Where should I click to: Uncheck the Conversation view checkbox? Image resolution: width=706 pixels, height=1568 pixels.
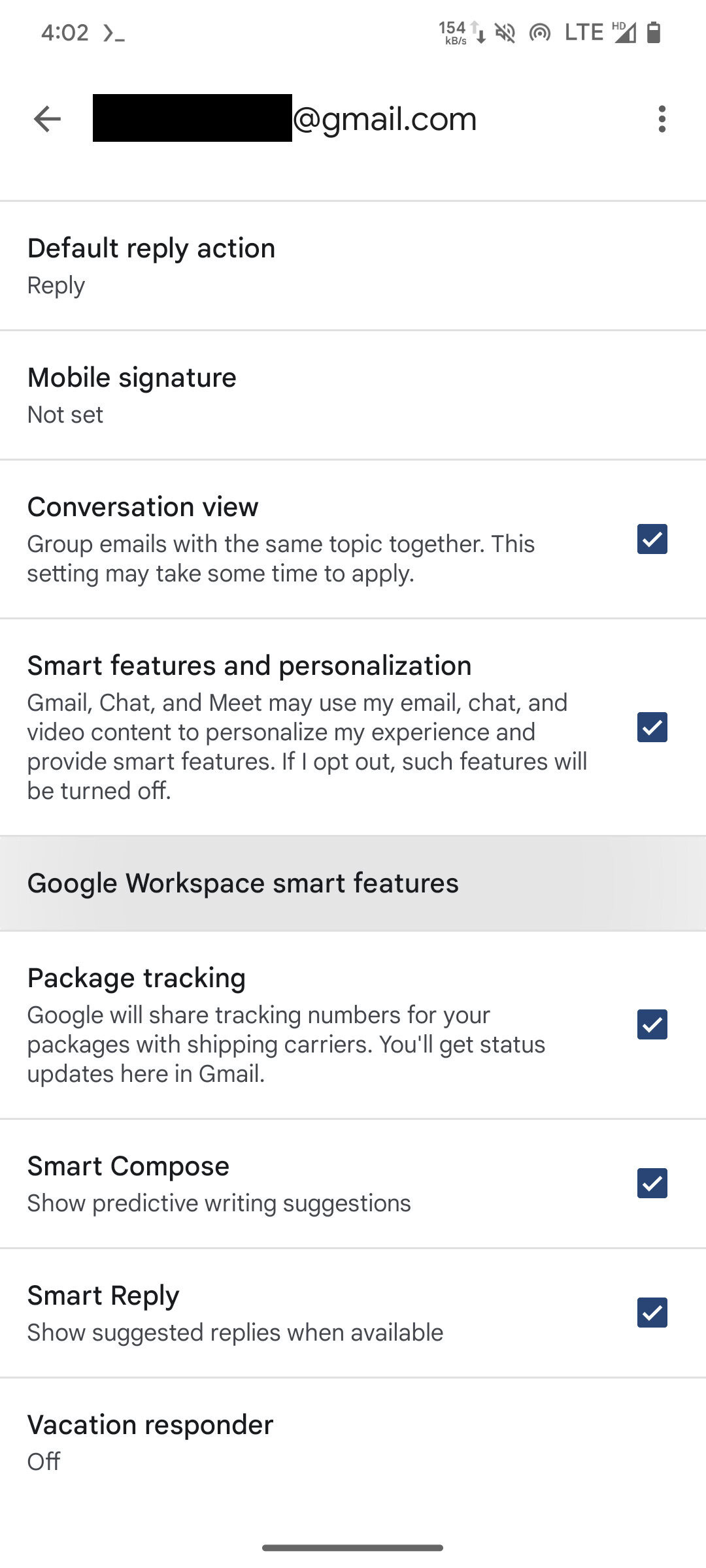pyautogui.click(x=652, y=539)
